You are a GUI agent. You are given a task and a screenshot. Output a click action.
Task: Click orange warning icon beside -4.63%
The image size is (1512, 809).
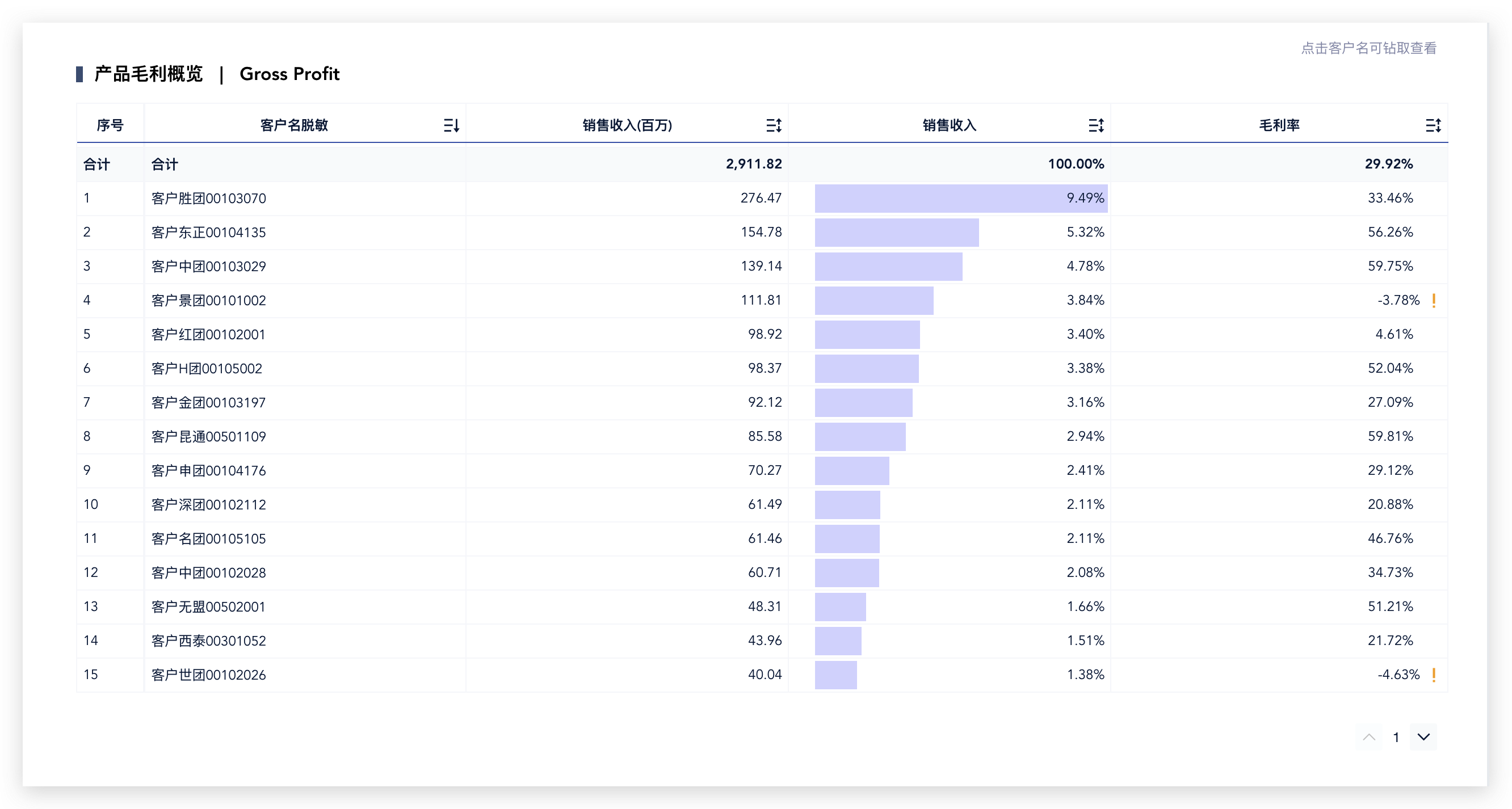click(x=1433, y=675)
